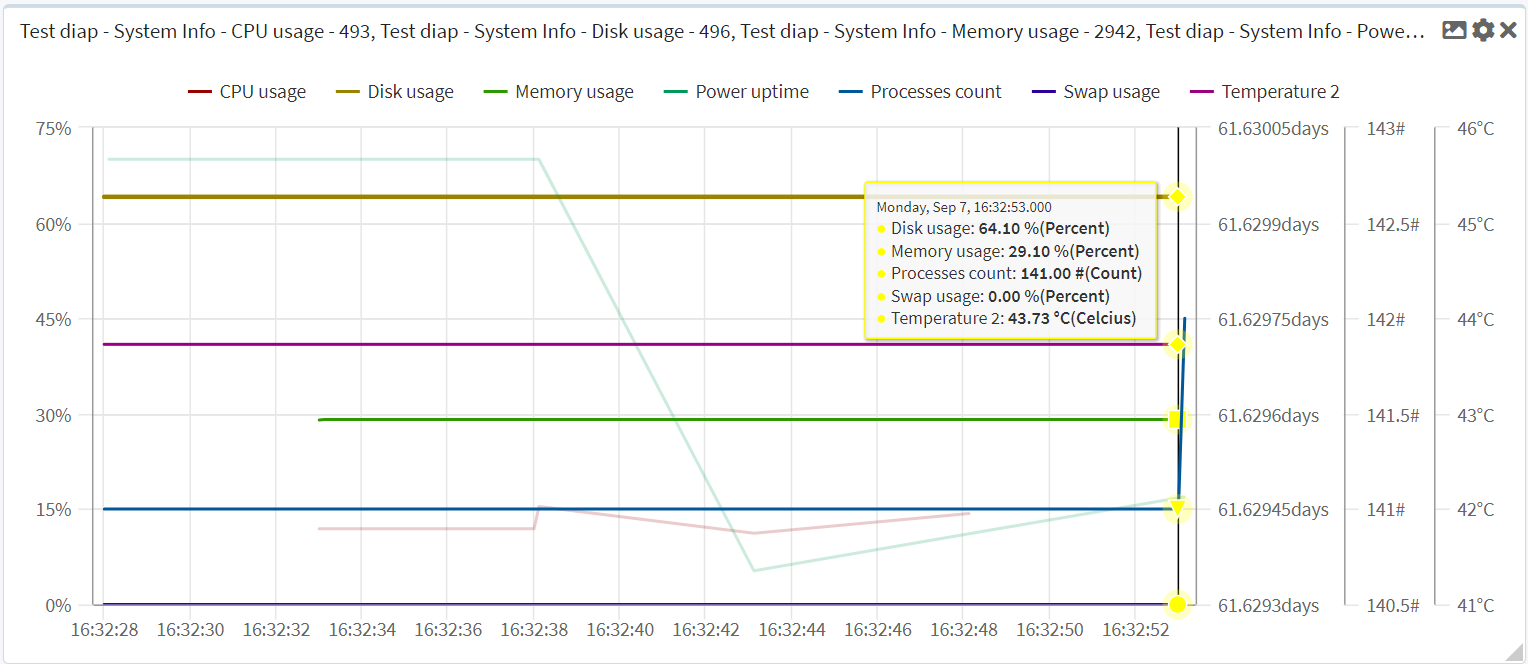
Task: Toggle Processes count series in legend
Action: tap(920, 92)
